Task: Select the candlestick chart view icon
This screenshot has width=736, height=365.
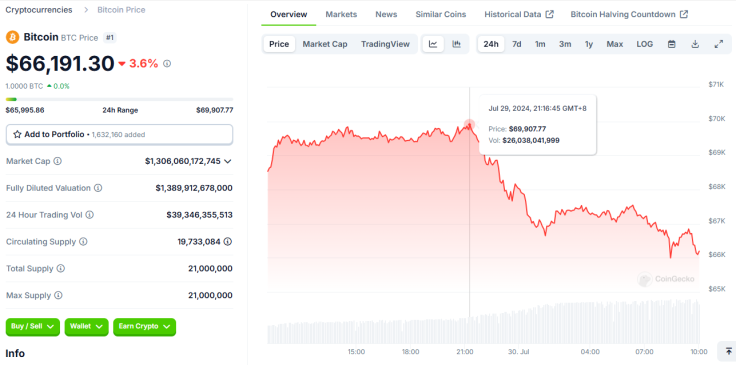Action: [457, 44]
